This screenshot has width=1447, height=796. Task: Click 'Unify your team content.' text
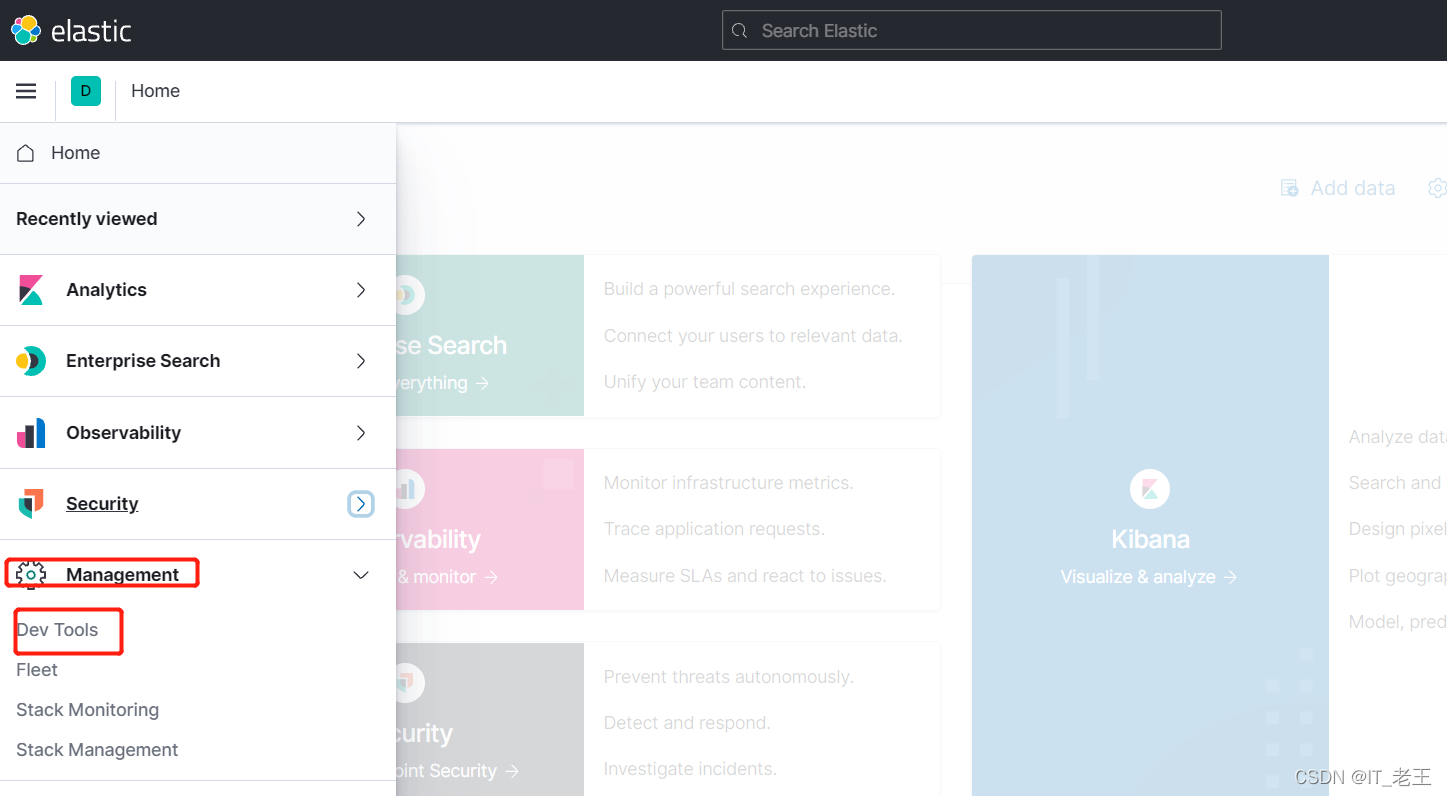pos(705,382)
